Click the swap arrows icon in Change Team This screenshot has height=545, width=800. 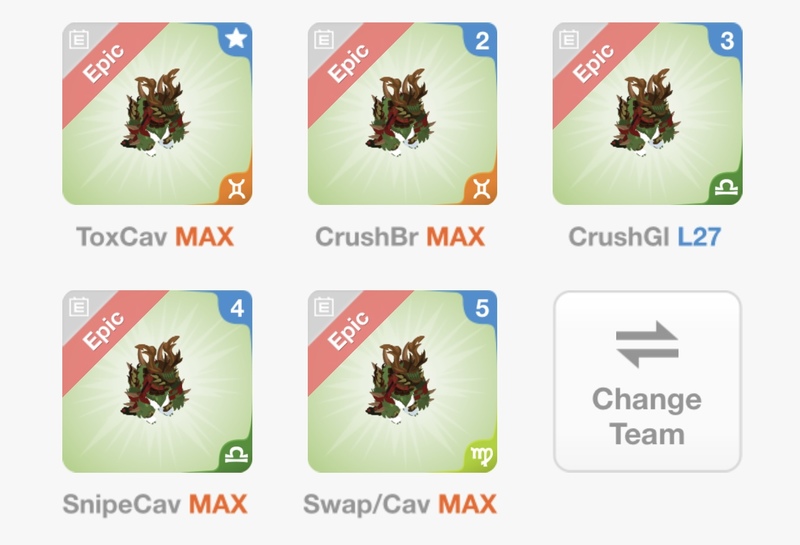(x=647, y=344)
